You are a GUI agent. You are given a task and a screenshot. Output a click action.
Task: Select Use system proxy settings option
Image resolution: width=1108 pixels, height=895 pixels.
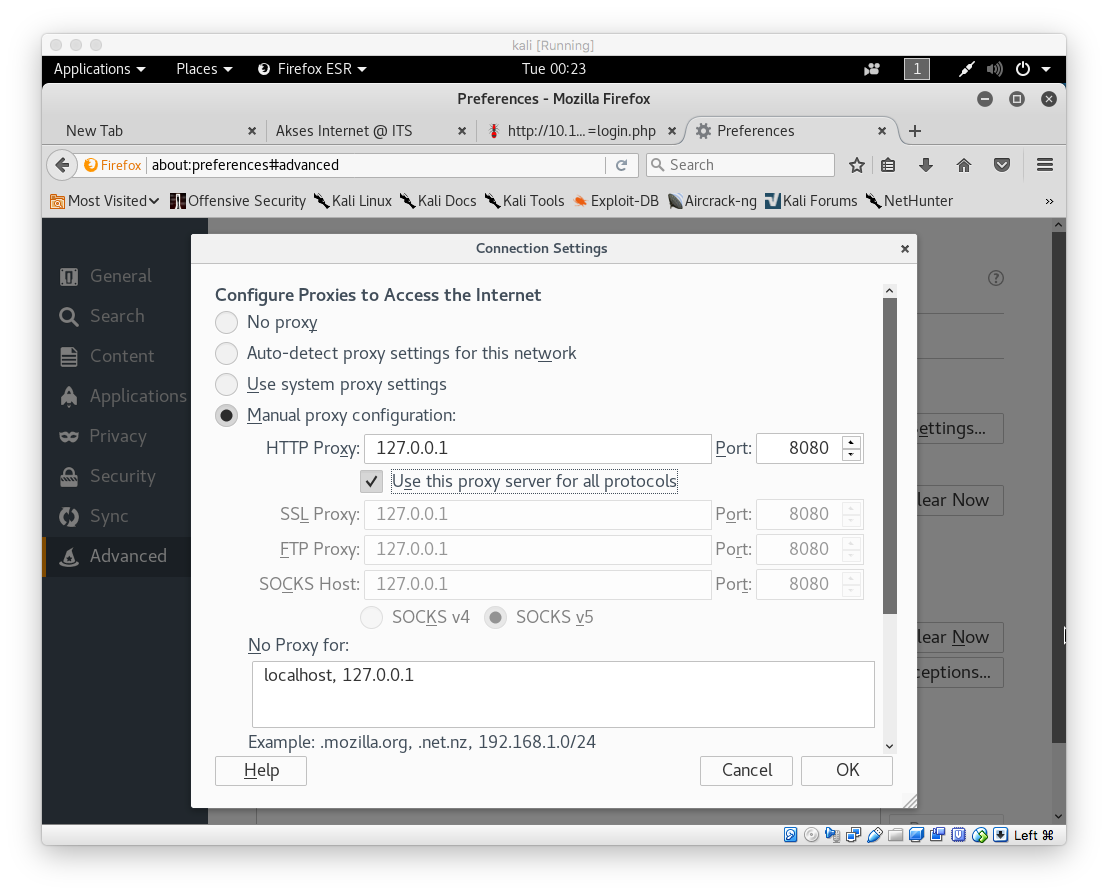[227, 384]
